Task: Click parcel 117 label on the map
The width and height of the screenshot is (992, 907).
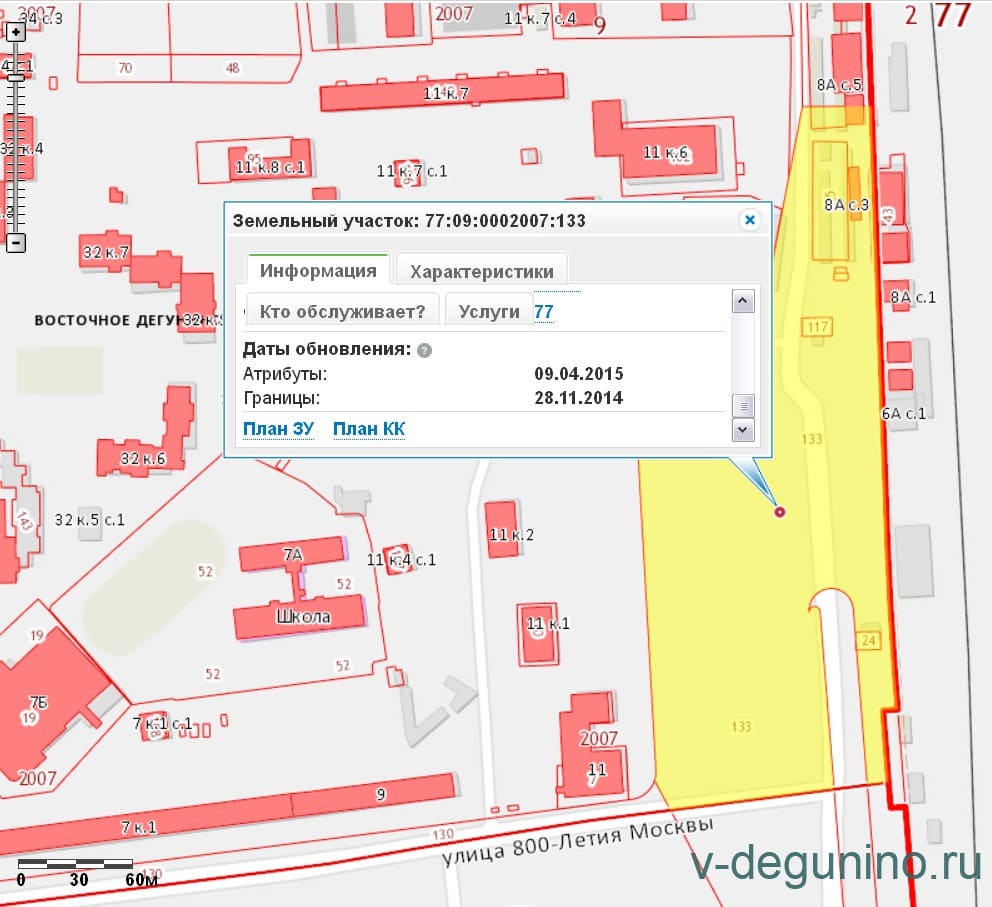Action: point(817,326)
